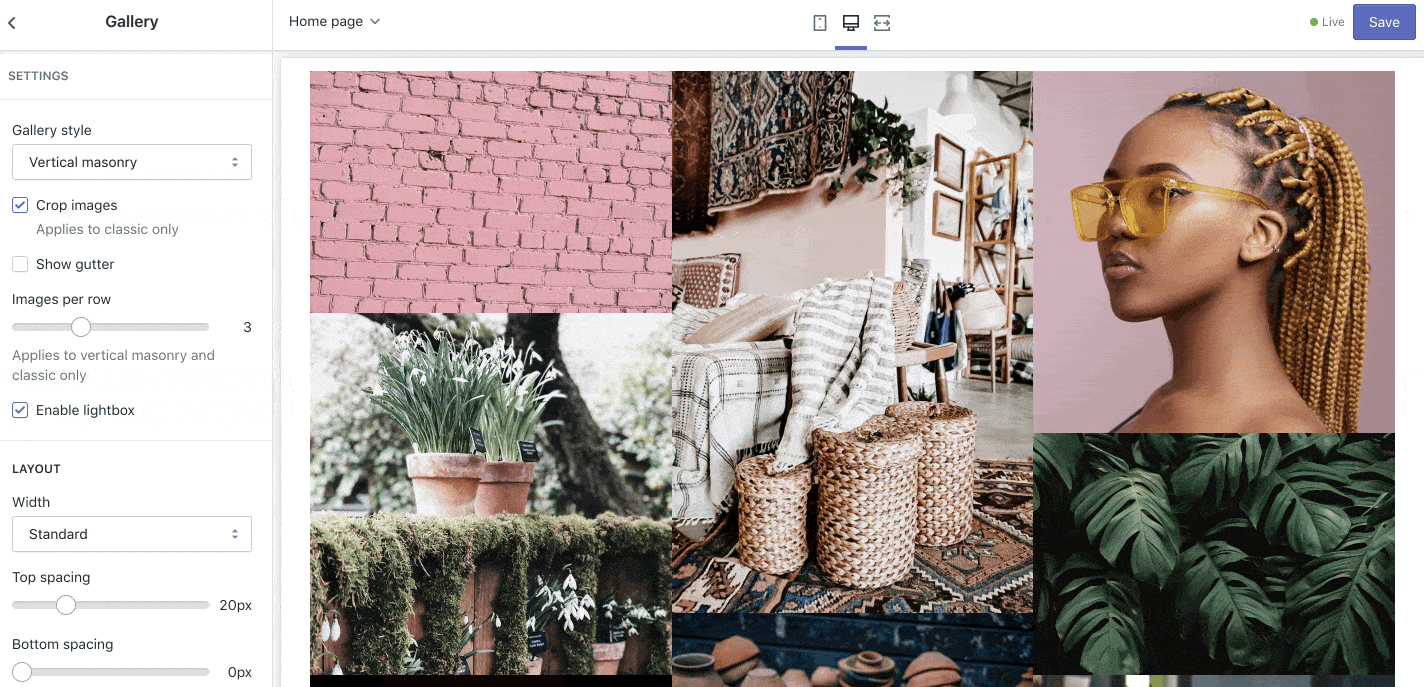Click the Bottom spacing slider handle
This screenshot has width=1424, height=687.
pos(22,672)
